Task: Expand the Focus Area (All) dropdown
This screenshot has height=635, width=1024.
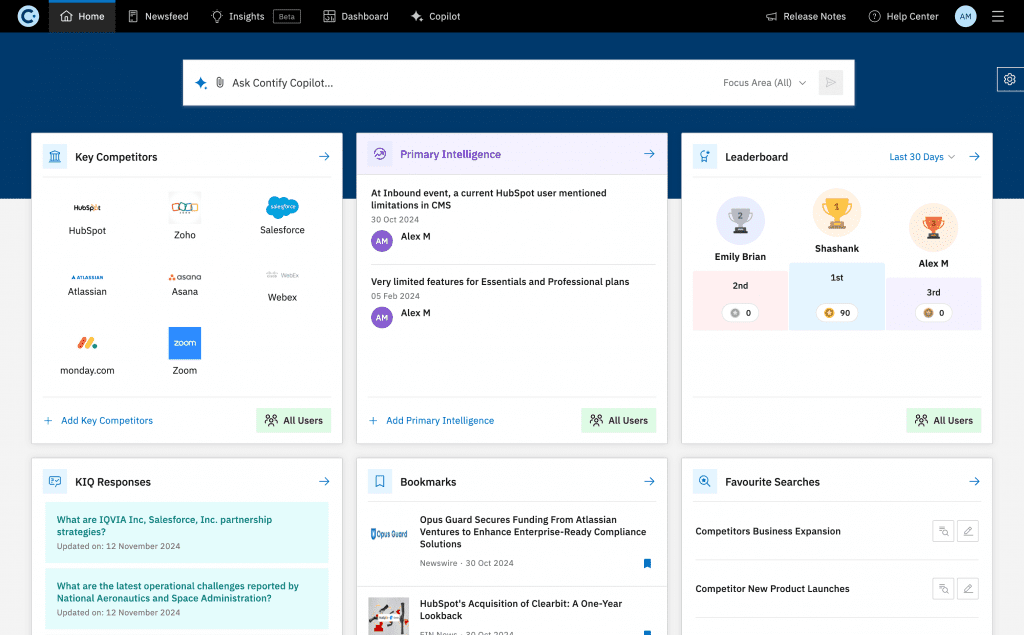Action: 764,83
